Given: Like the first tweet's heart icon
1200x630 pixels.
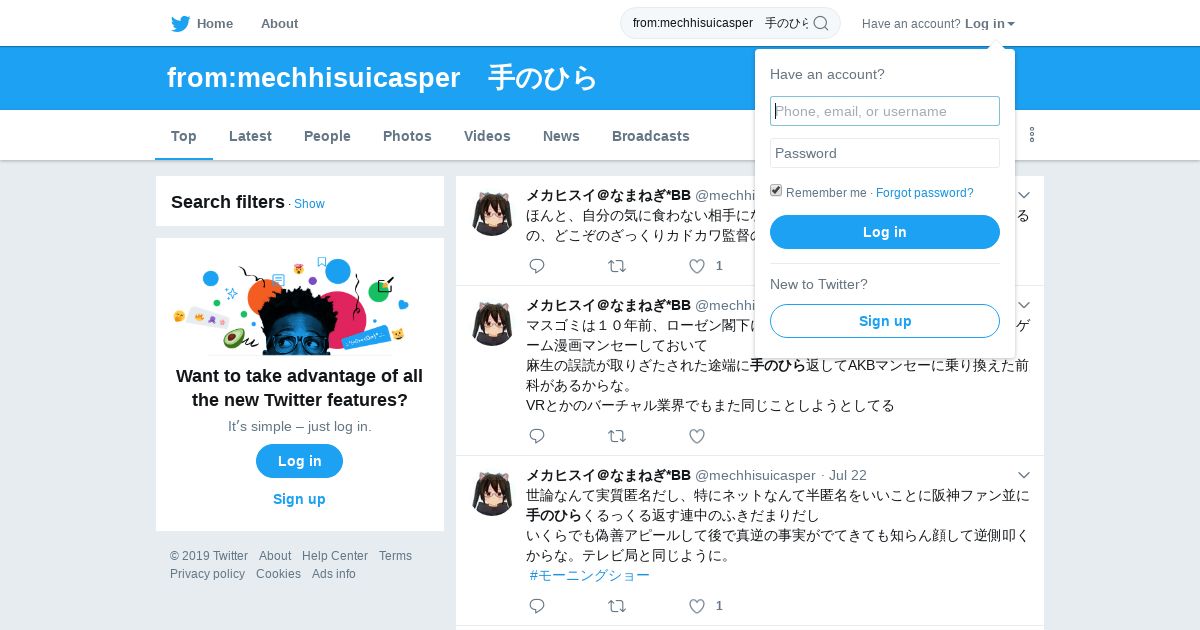Looking at the screenshot, I should pos(697,266).
